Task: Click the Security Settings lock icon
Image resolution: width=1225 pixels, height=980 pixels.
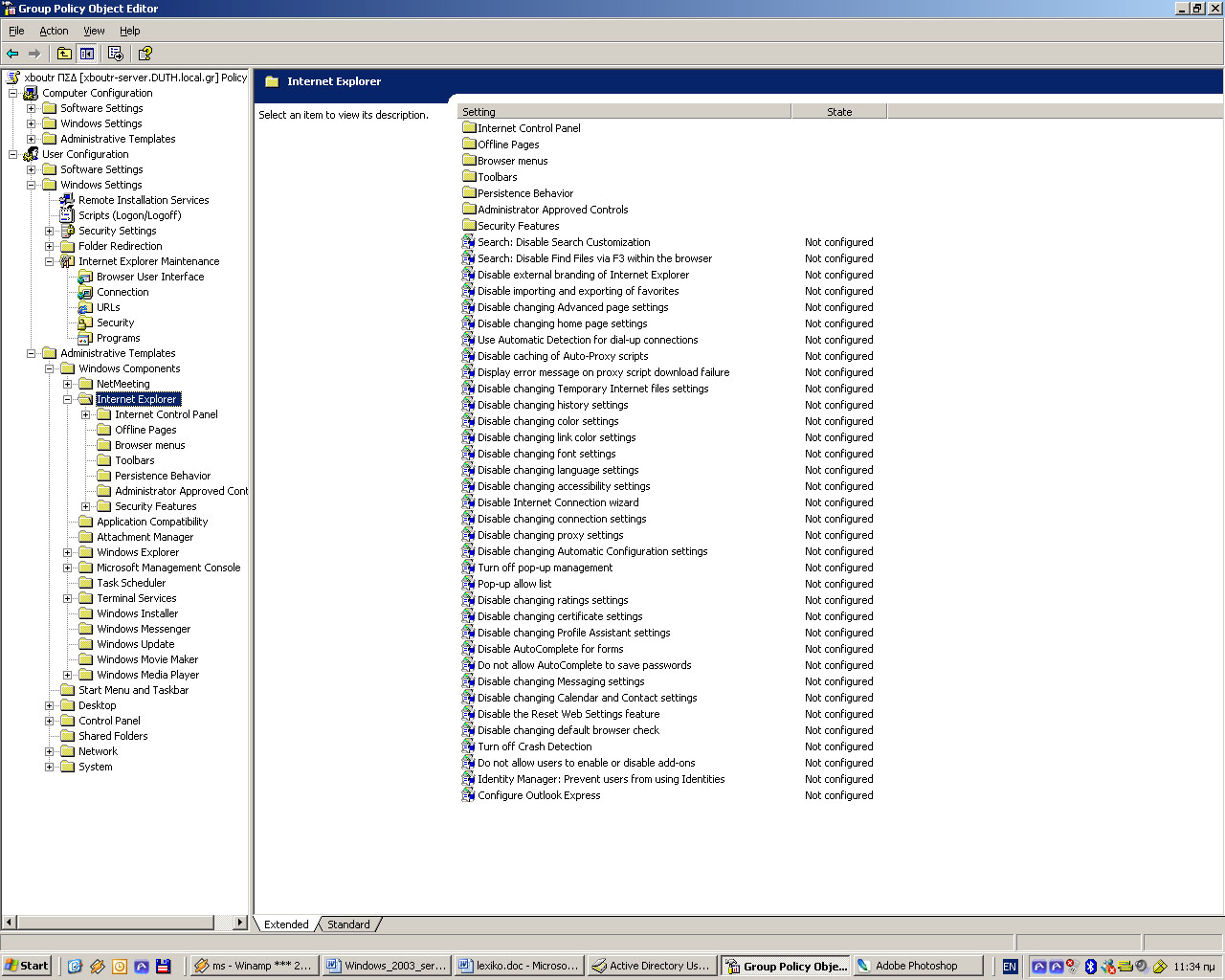Action: coord(67,231)
